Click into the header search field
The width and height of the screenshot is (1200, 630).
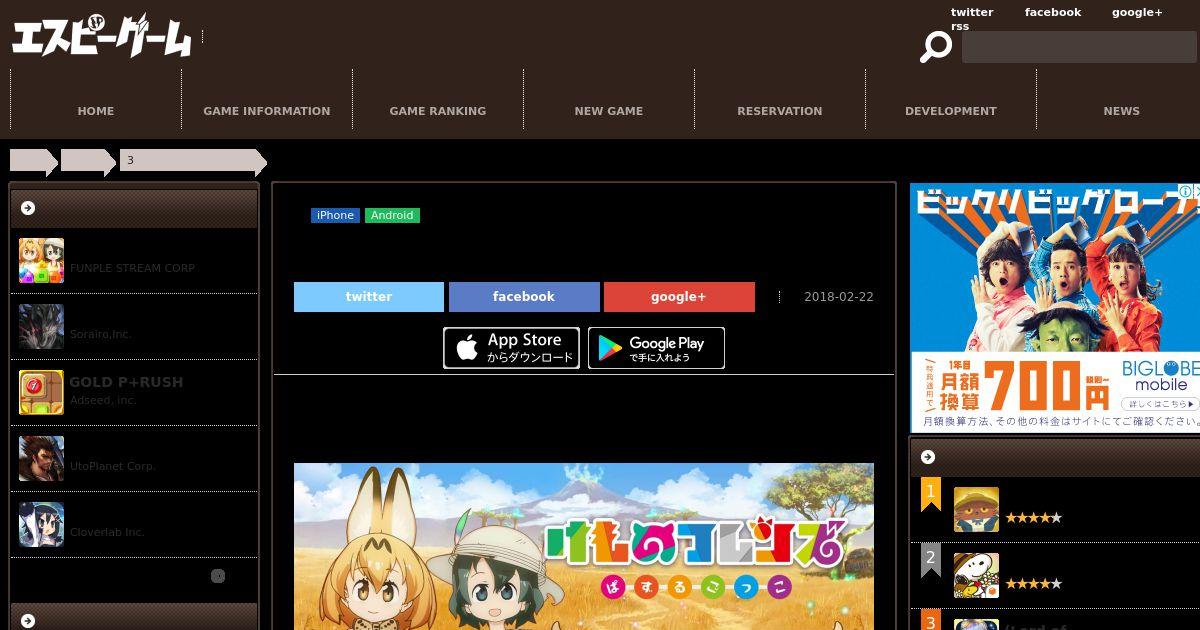tap(1079, 47)
